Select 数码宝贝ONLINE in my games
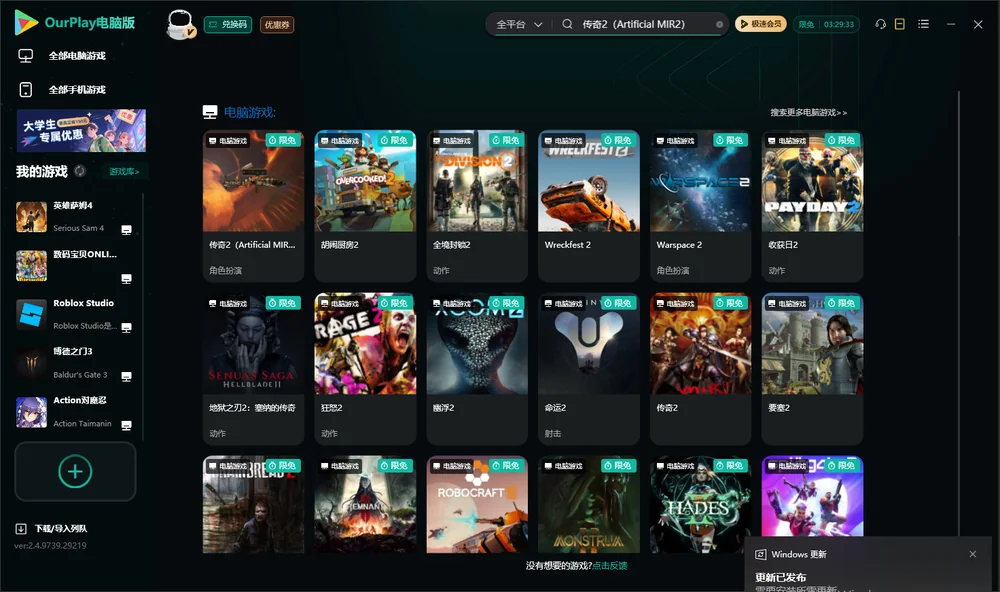Image resolution: width=1000 pixels, height=592 pixels. (75, 265)
